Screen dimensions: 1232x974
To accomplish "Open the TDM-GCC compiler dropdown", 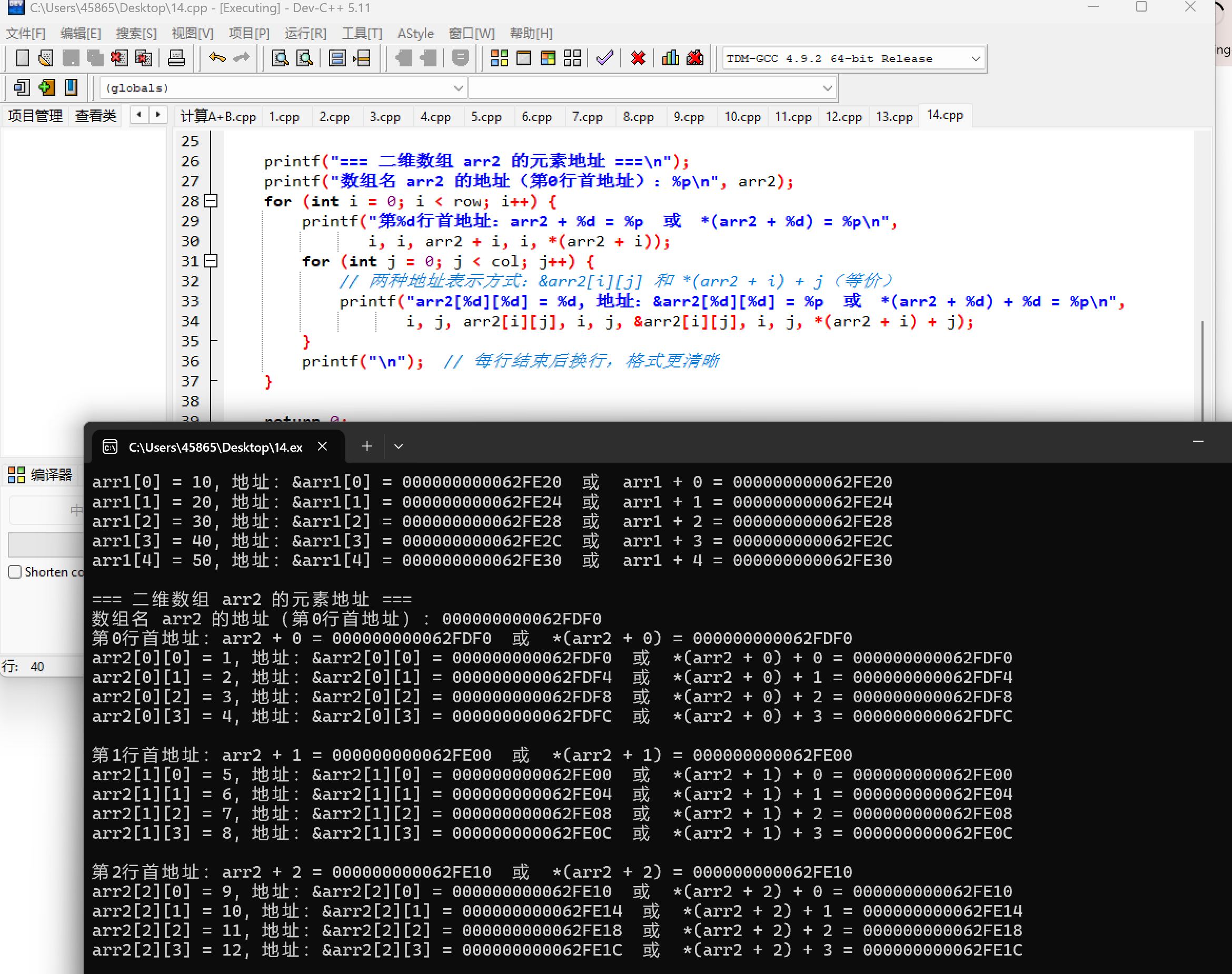I will 976,58.
